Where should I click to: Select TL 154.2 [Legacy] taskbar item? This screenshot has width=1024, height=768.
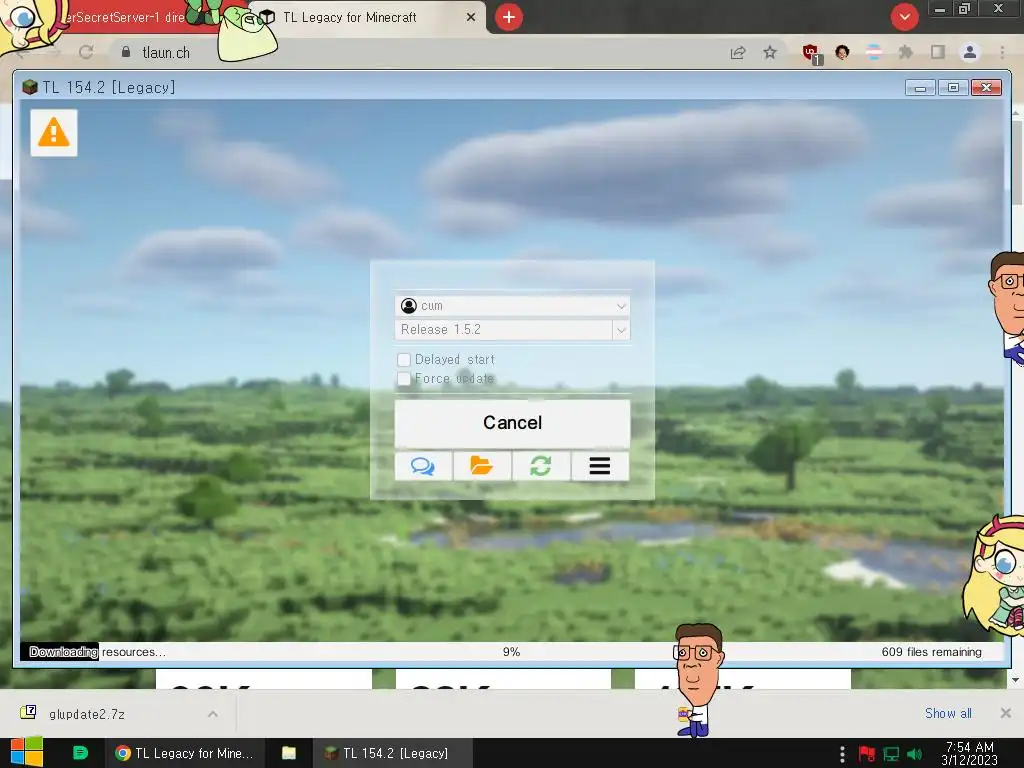[392, 753]
